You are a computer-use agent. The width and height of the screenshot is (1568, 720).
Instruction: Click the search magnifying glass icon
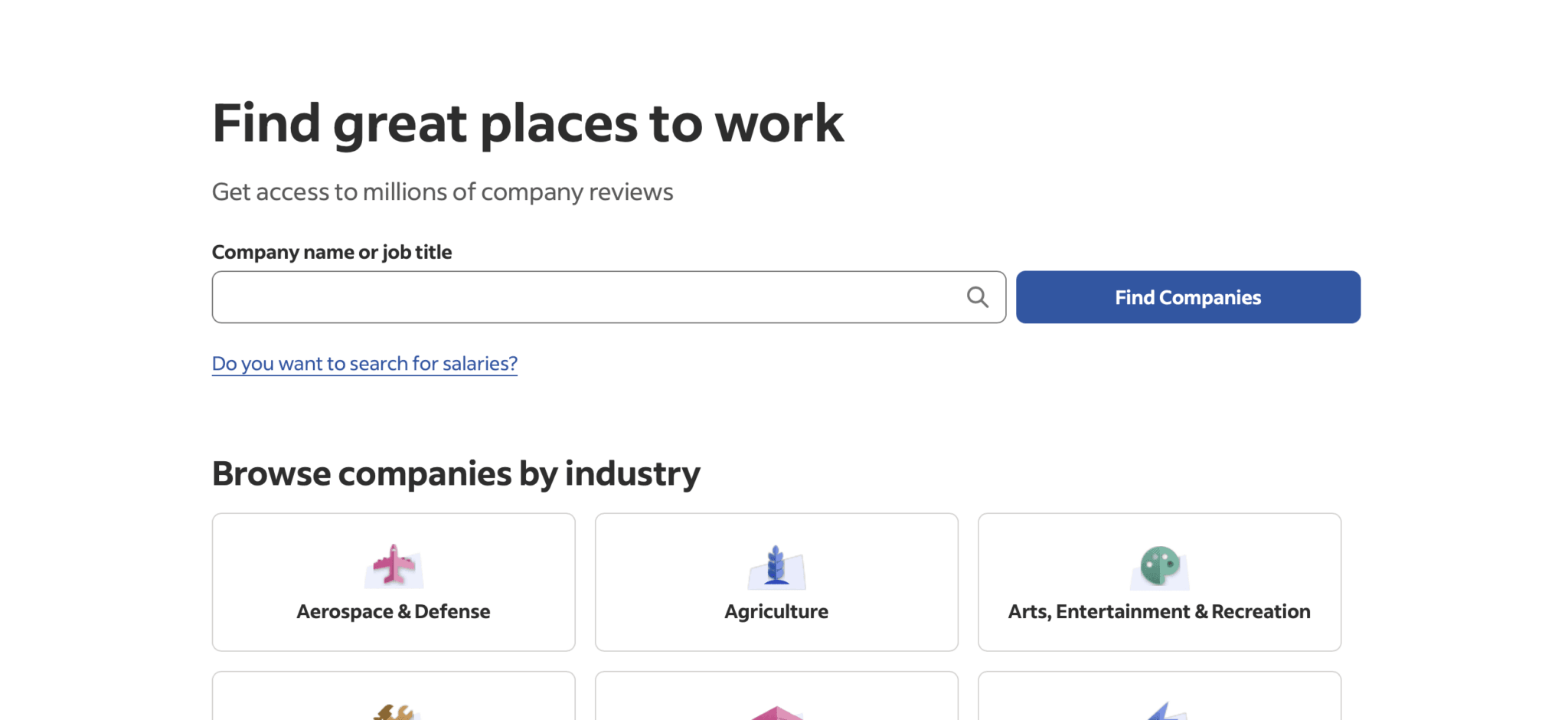(x=978, y=296)
